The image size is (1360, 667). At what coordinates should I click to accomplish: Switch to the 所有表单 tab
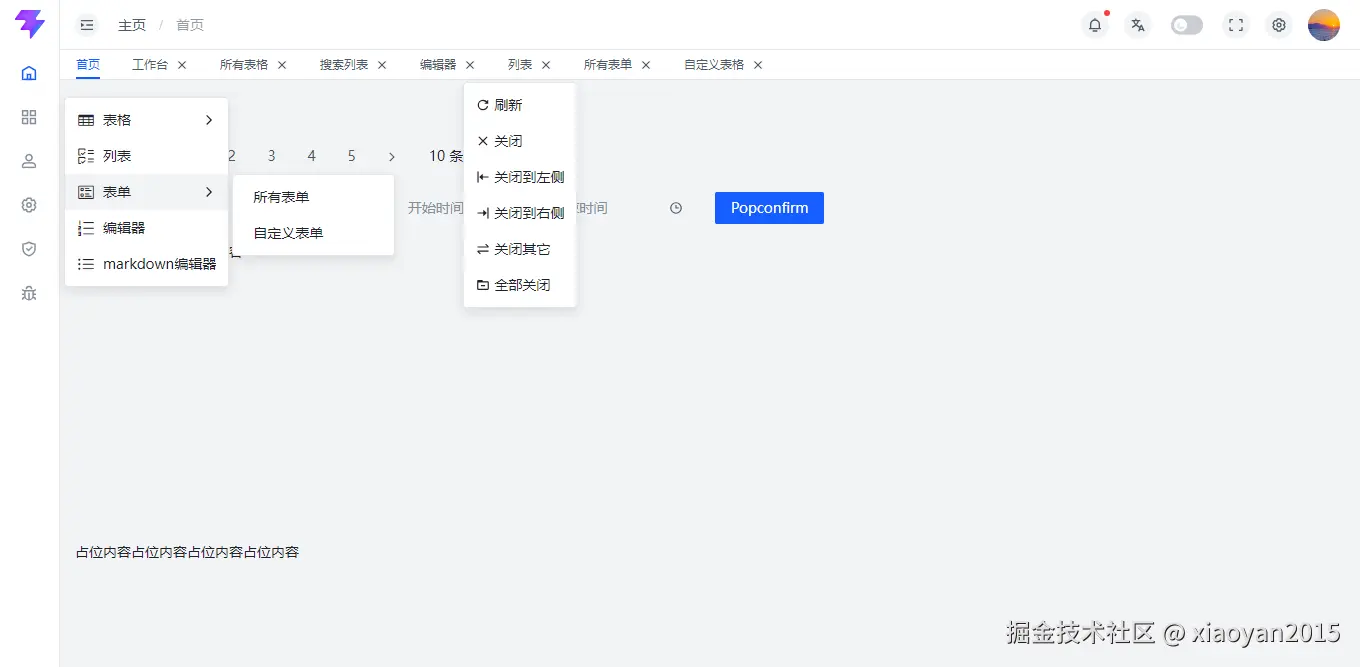pos(608,64)
